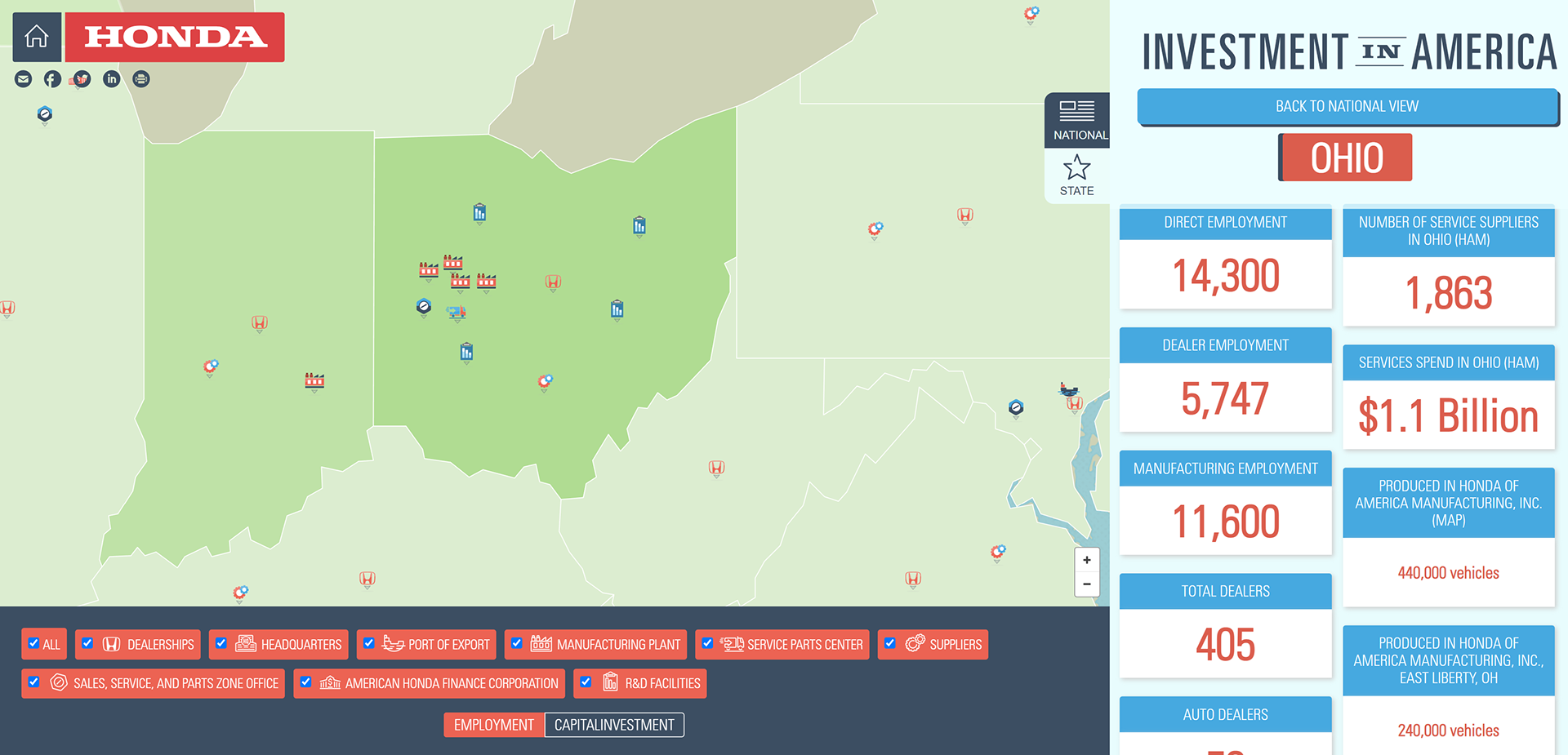Select the supplier gear marker inside Indiana
Screen dimensions: 1568x755
coord(211,367)
